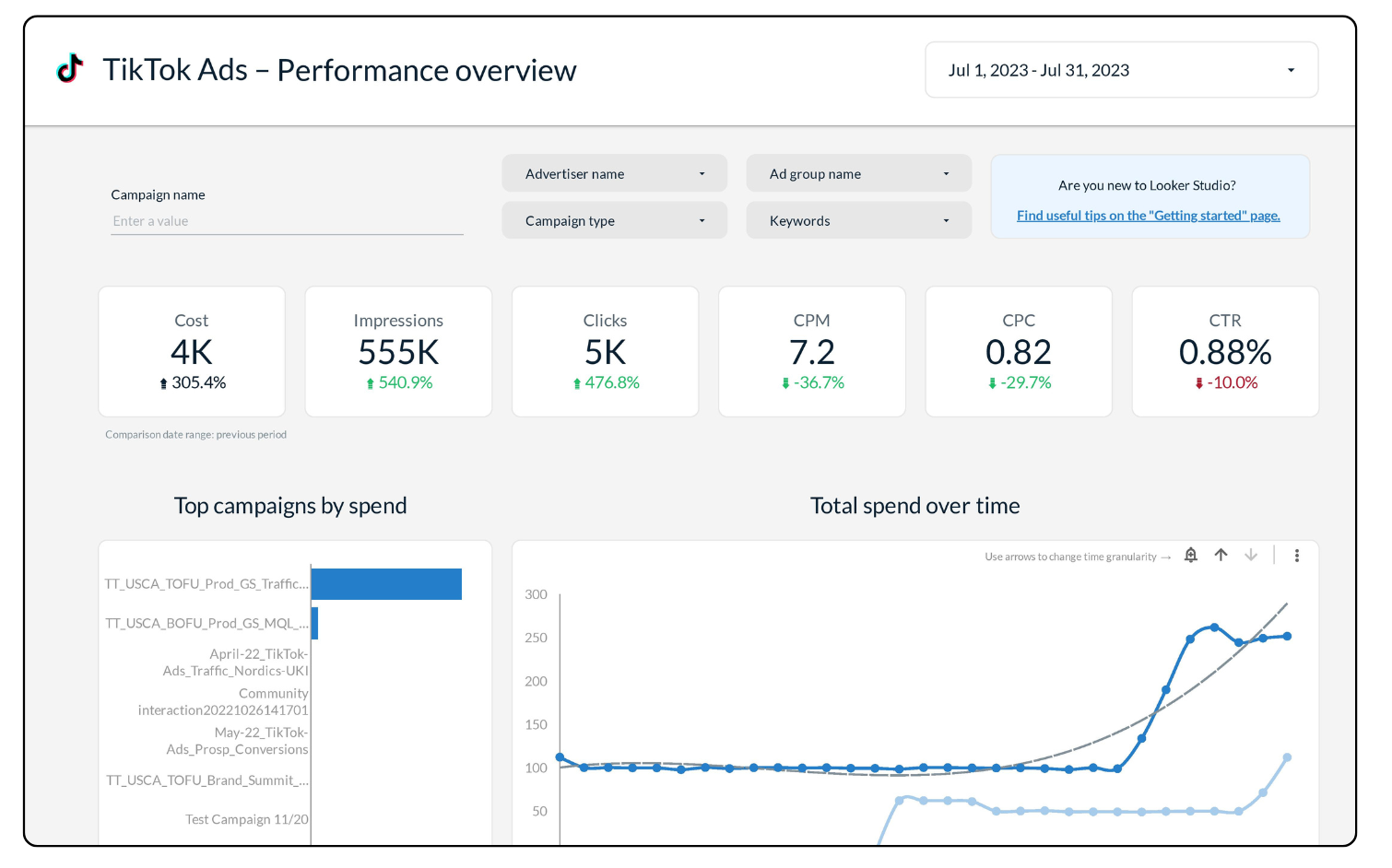Click the Clicks scorecard showing 5K
This screenshot has height=868, width=1392.
(605, 351)
